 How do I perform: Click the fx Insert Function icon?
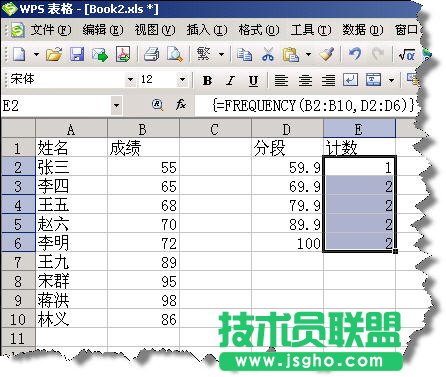[x=181, y=105]
